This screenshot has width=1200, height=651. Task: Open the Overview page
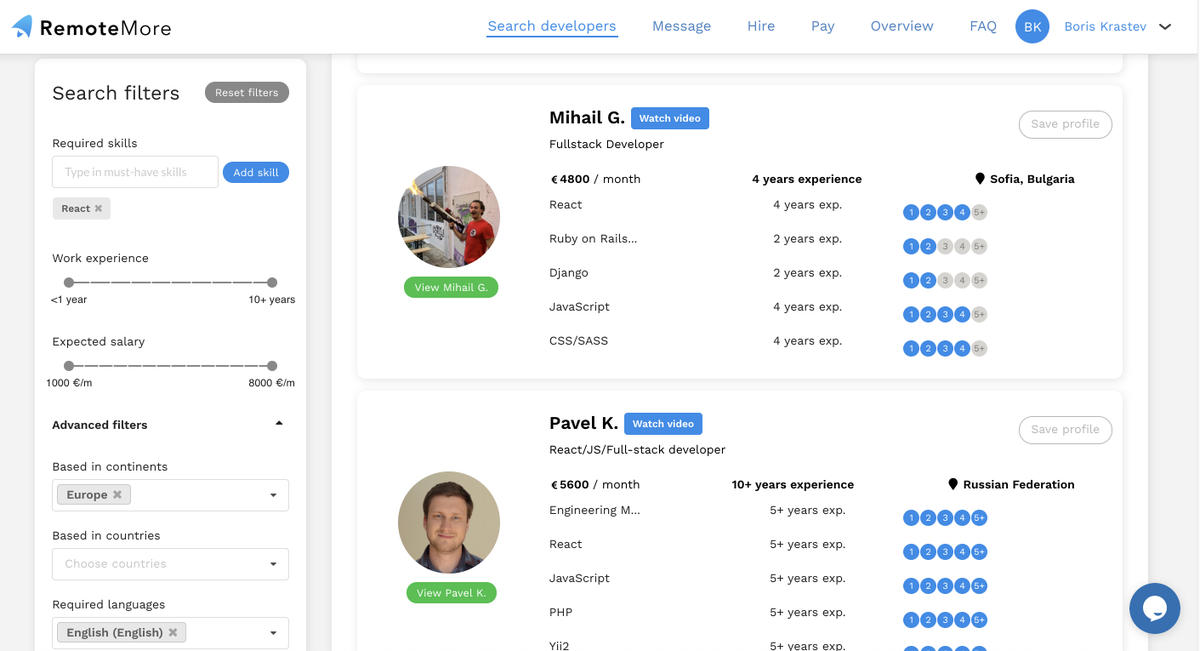coord(902,26)
